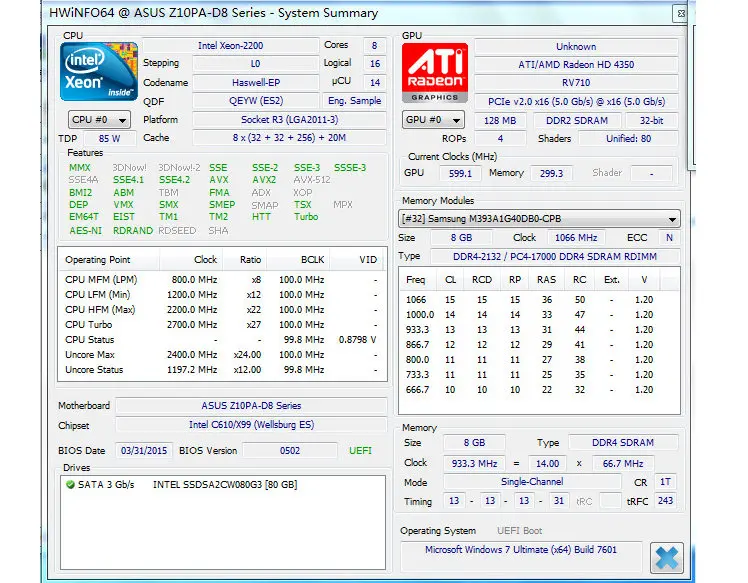Select the INTEL SSDSA2CW080G3 drive entry
The image size is (748, 583).
pyautogui.click(x=225, y=484)
